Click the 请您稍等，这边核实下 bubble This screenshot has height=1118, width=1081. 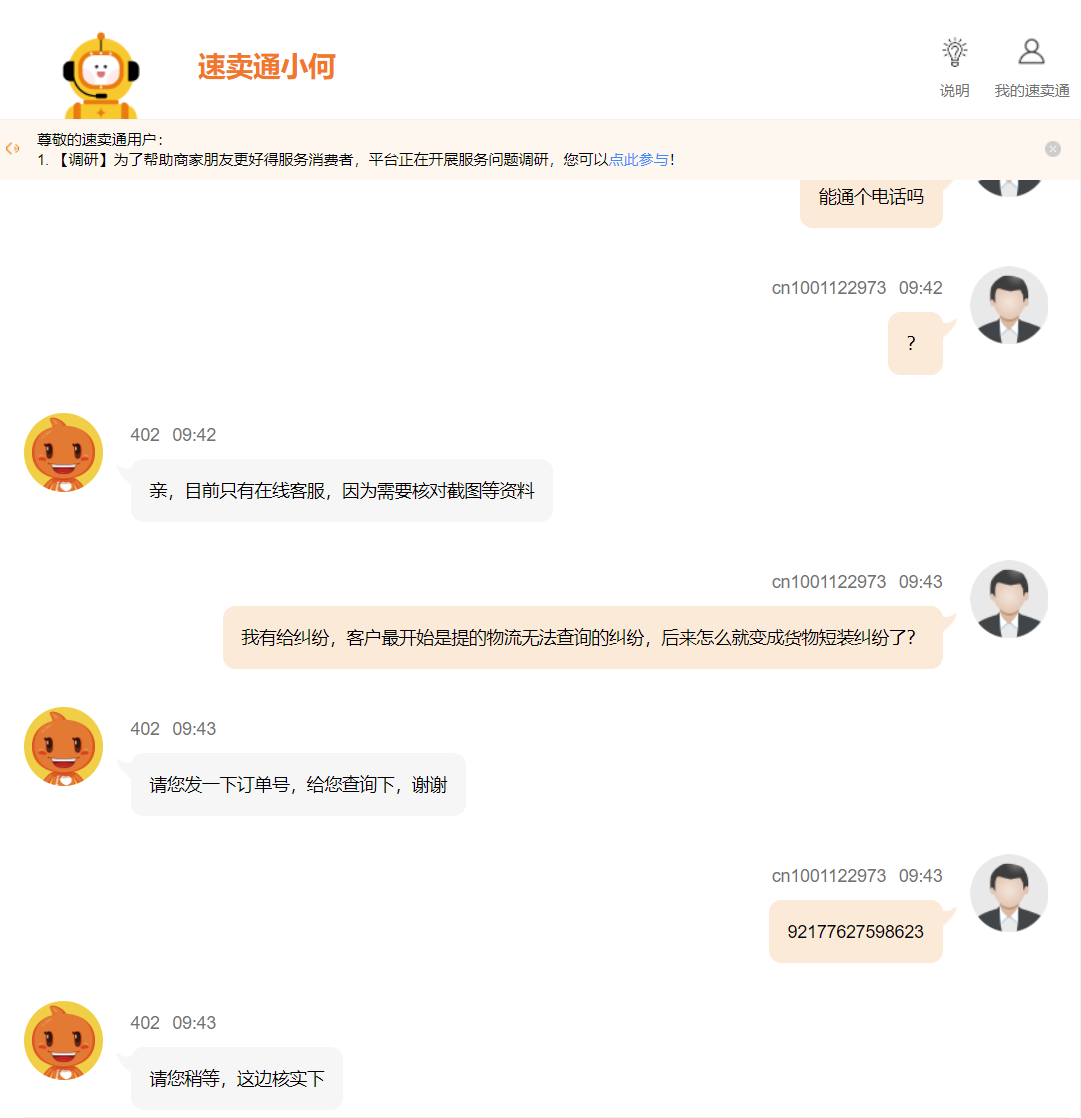click(237, 1079)
